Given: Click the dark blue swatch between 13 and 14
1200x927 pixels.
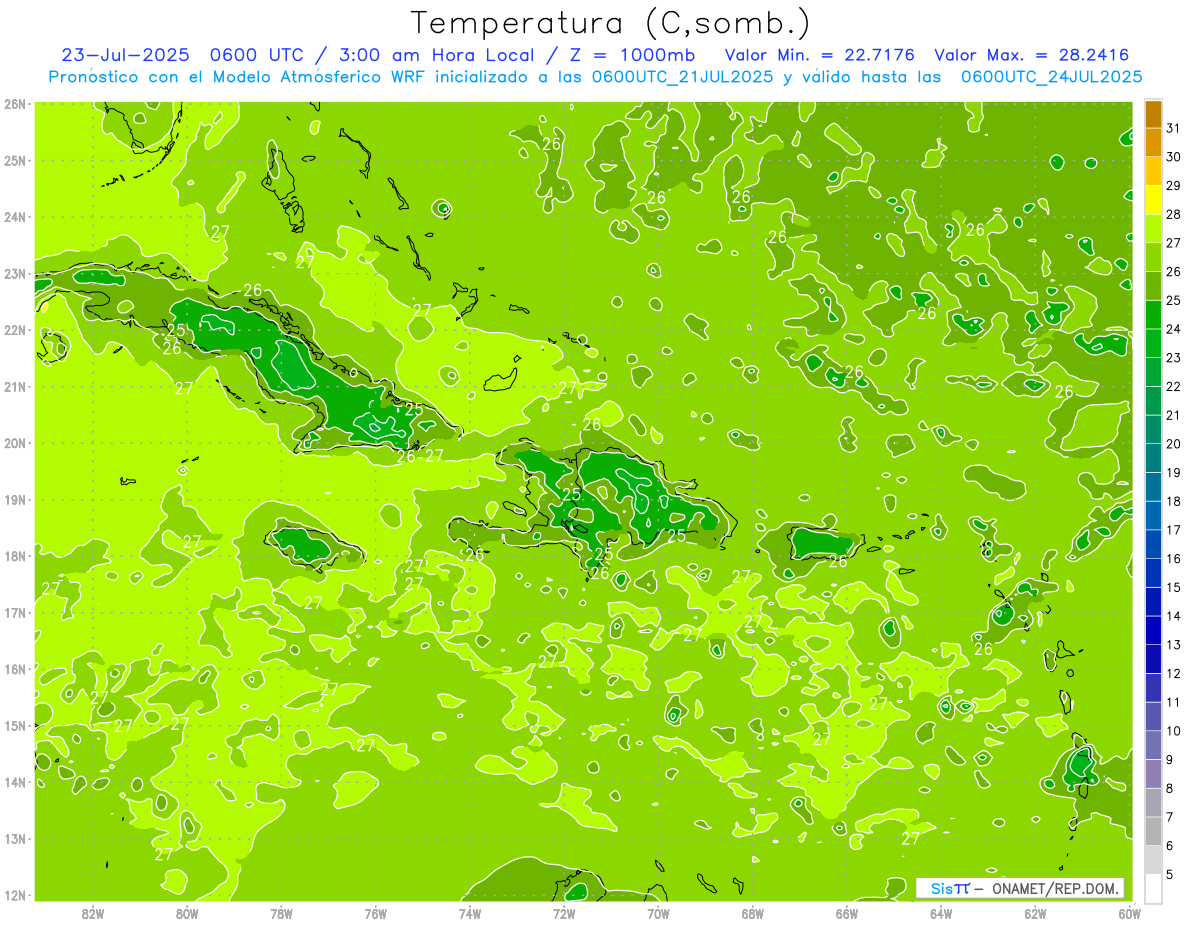Looking at the screenshot, I should click(x=1153, y=631).
